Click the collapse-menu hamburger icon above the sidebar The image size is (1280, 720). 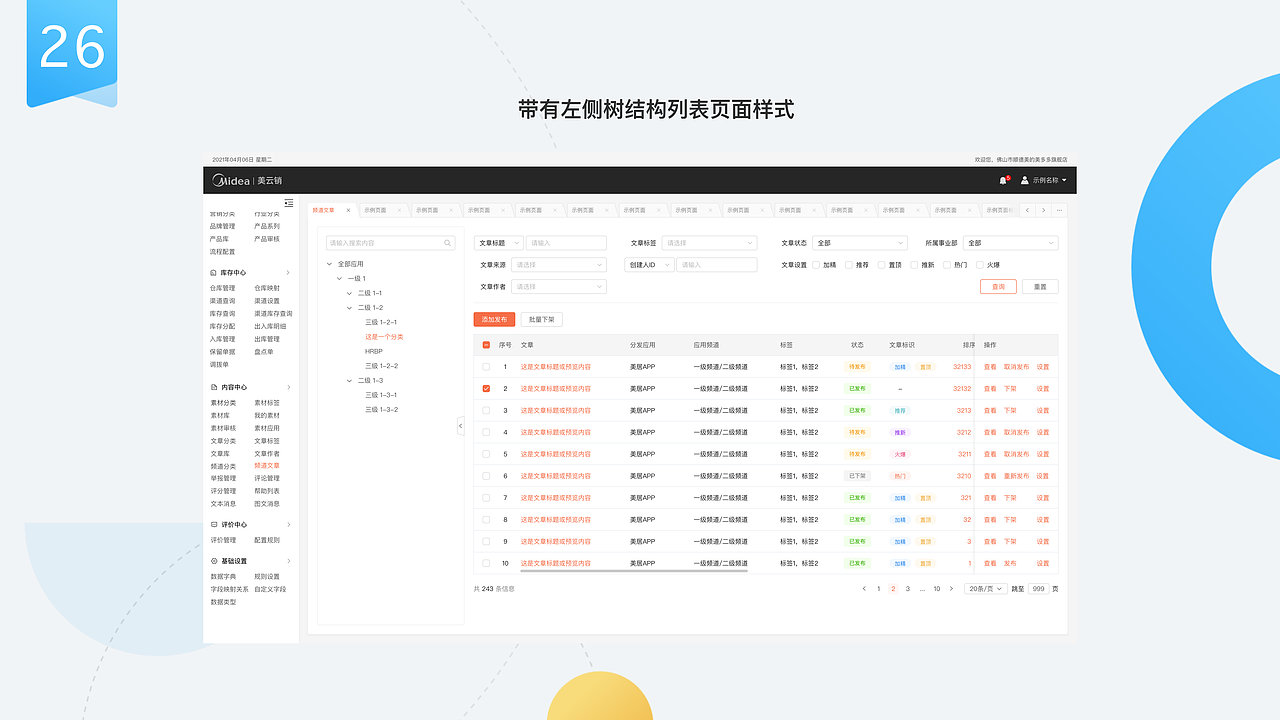coord(289,202)
